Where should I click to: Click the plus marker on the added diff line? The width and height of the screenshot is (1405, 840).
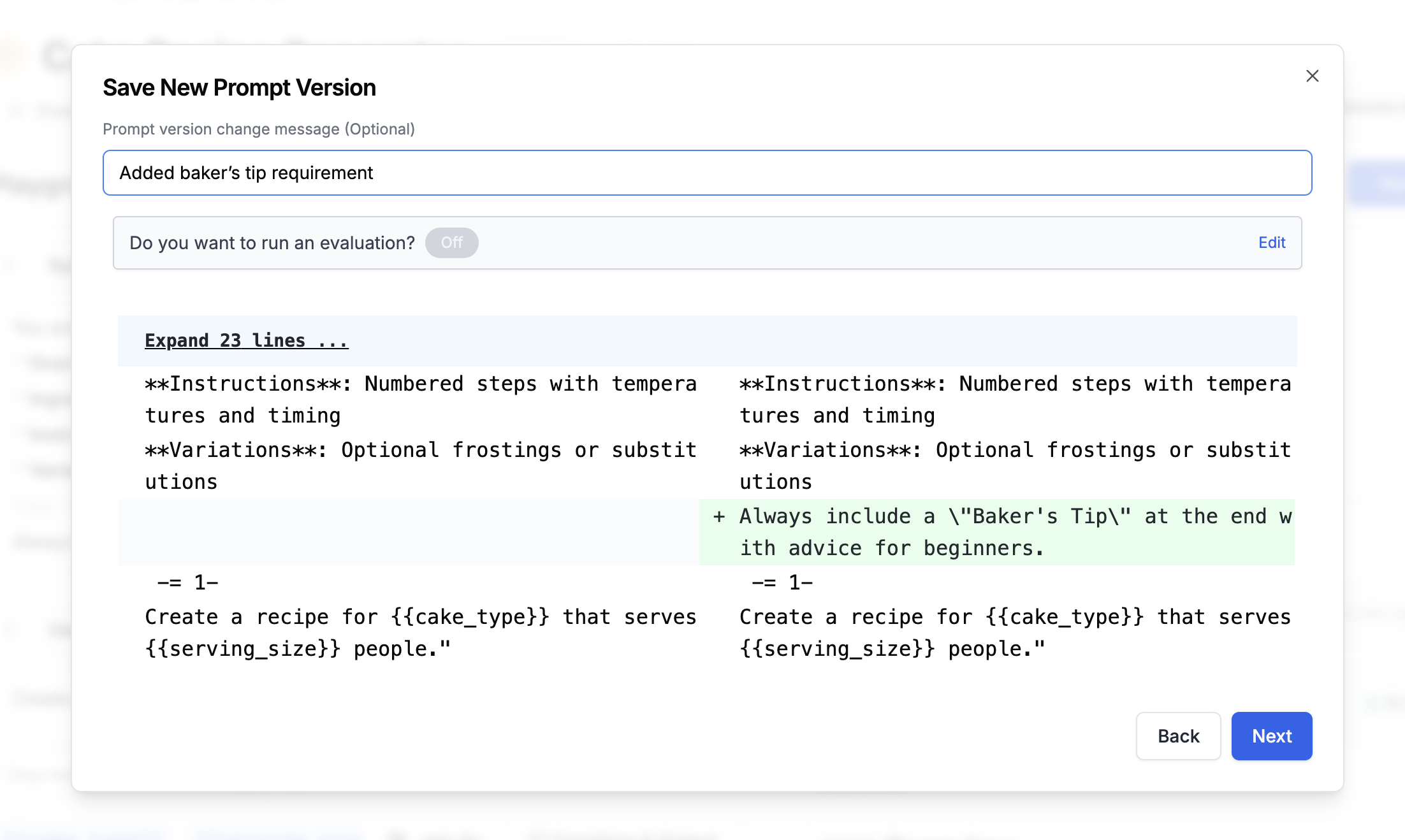click(x=719, y=516)
